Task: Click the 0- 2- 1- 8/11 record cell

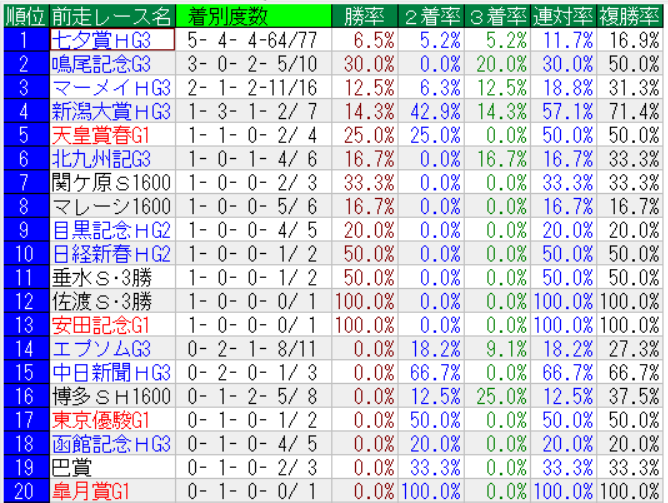Action: coord(253,349)
